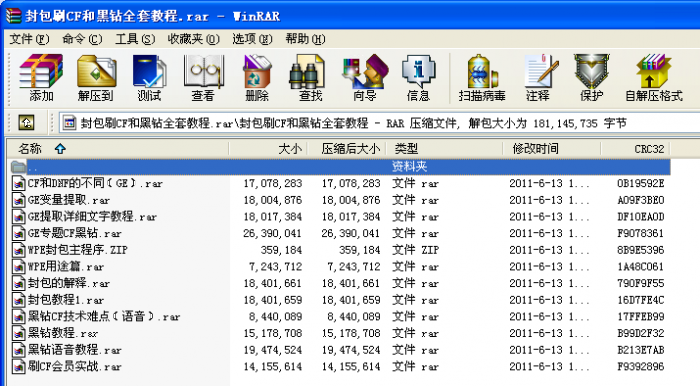Open the 文件(F) menu

(x=29, y=39)
